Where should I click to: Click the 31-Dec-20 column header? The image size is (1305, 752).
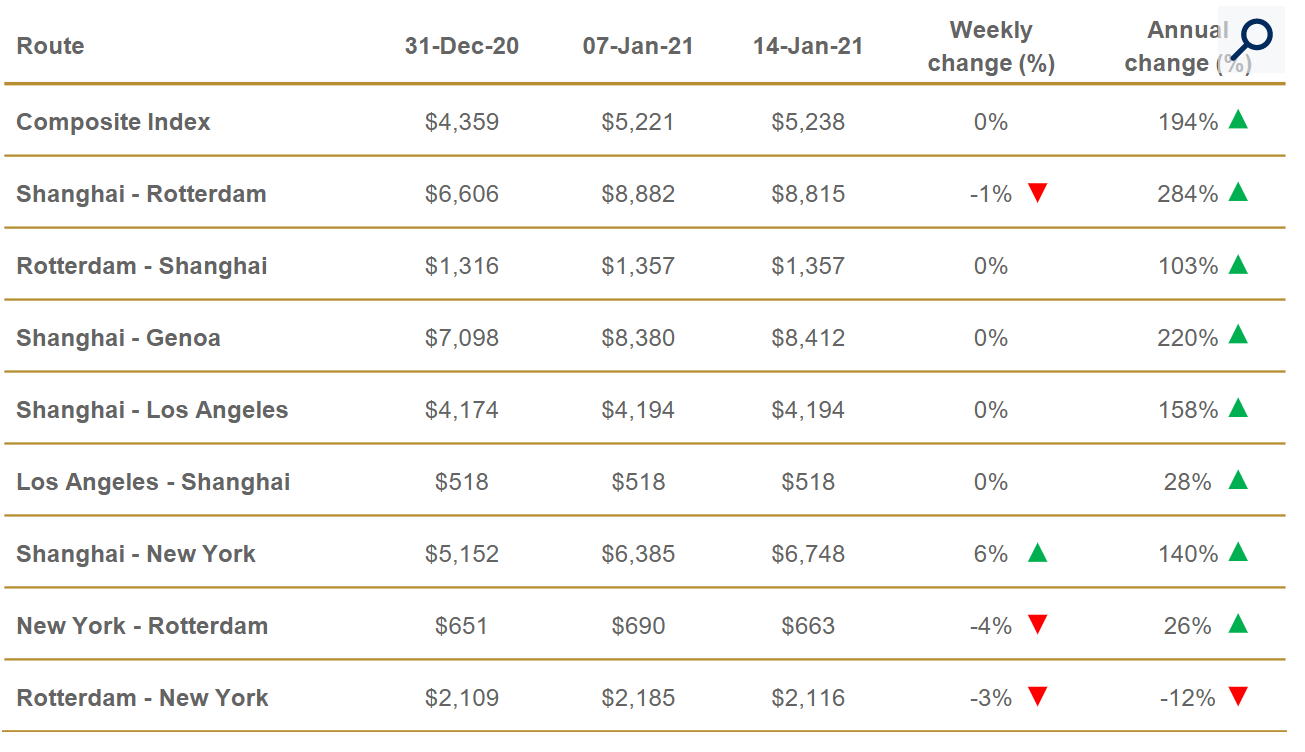click(461, 46)
